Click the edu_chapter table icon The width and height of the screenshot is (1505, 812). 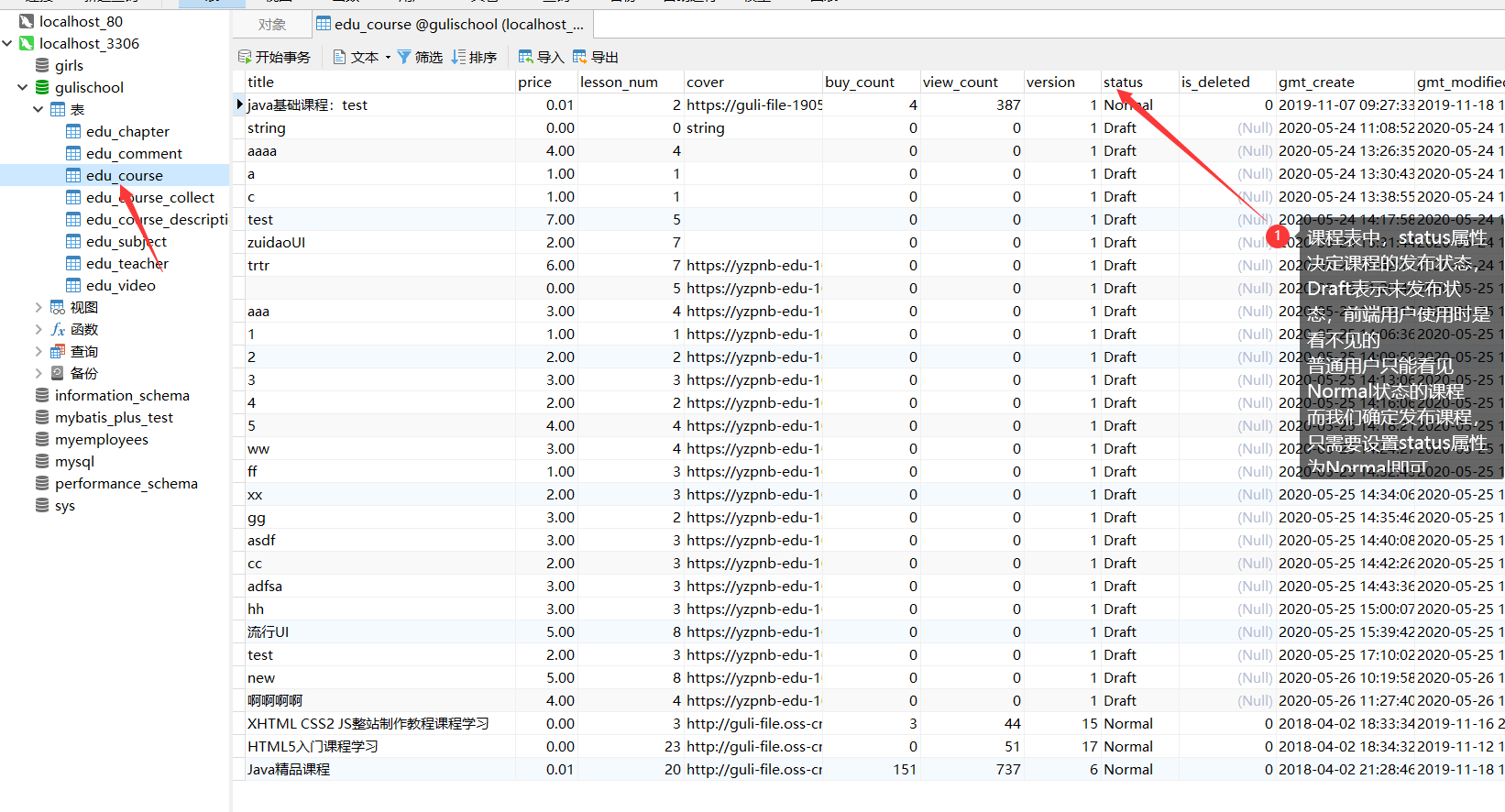click(x=73, y=131)
